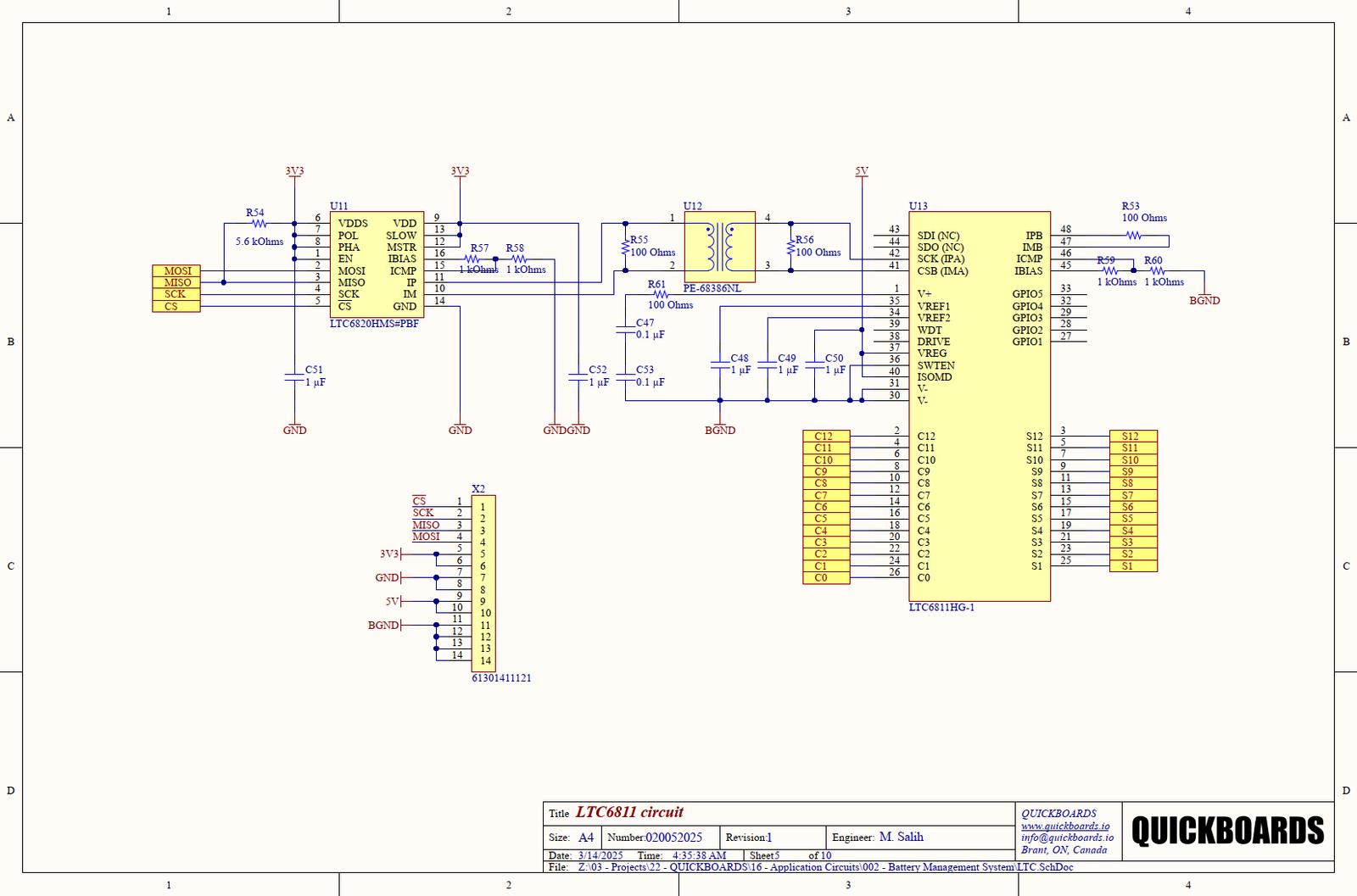Click the R61 resistor symbol
Image resolution: width=1357 pixels, height=896 pixels.
point(660,295)
